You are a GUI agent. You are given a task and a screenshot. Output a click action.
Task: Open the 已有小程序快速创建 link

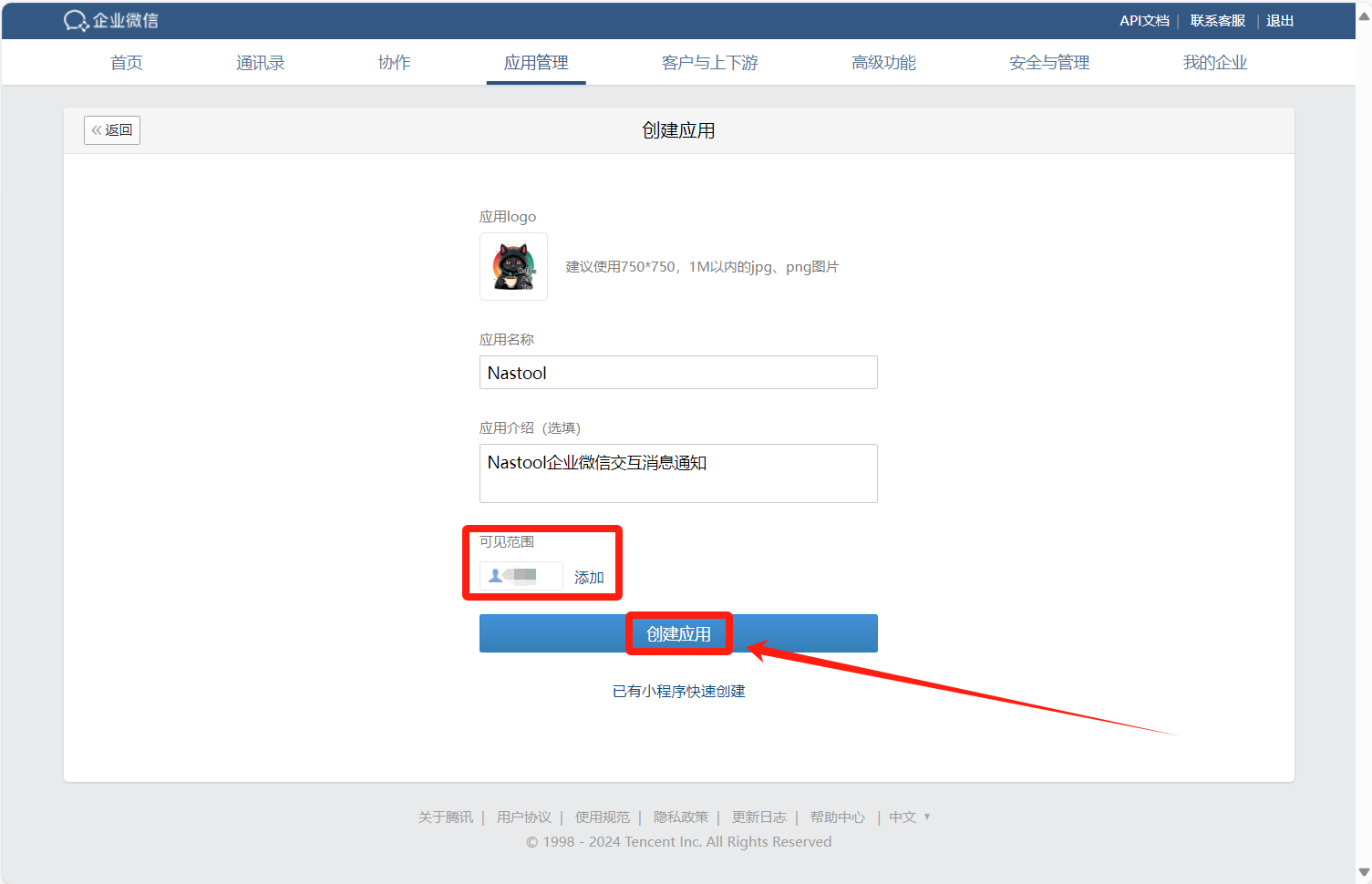click(x=678, y=692)
